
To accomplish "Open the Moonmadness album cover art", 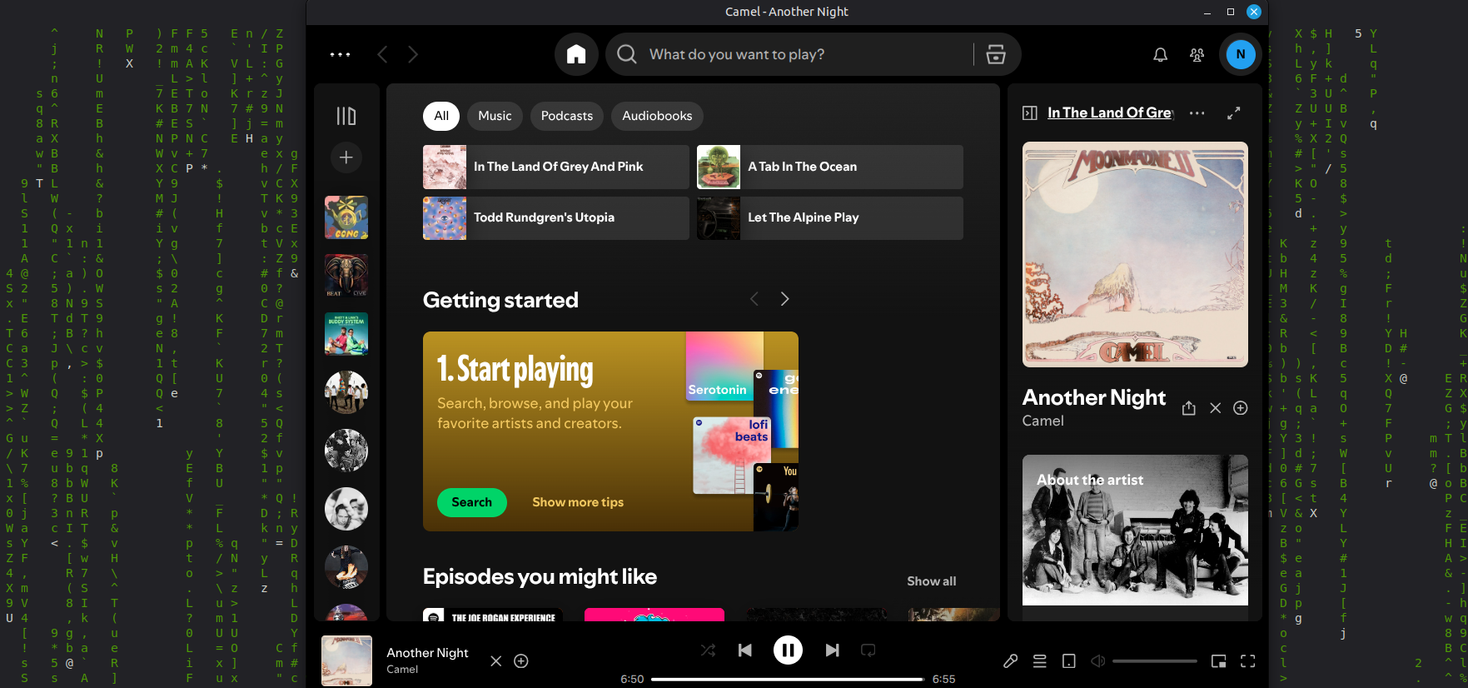I will pos(1135,254).
